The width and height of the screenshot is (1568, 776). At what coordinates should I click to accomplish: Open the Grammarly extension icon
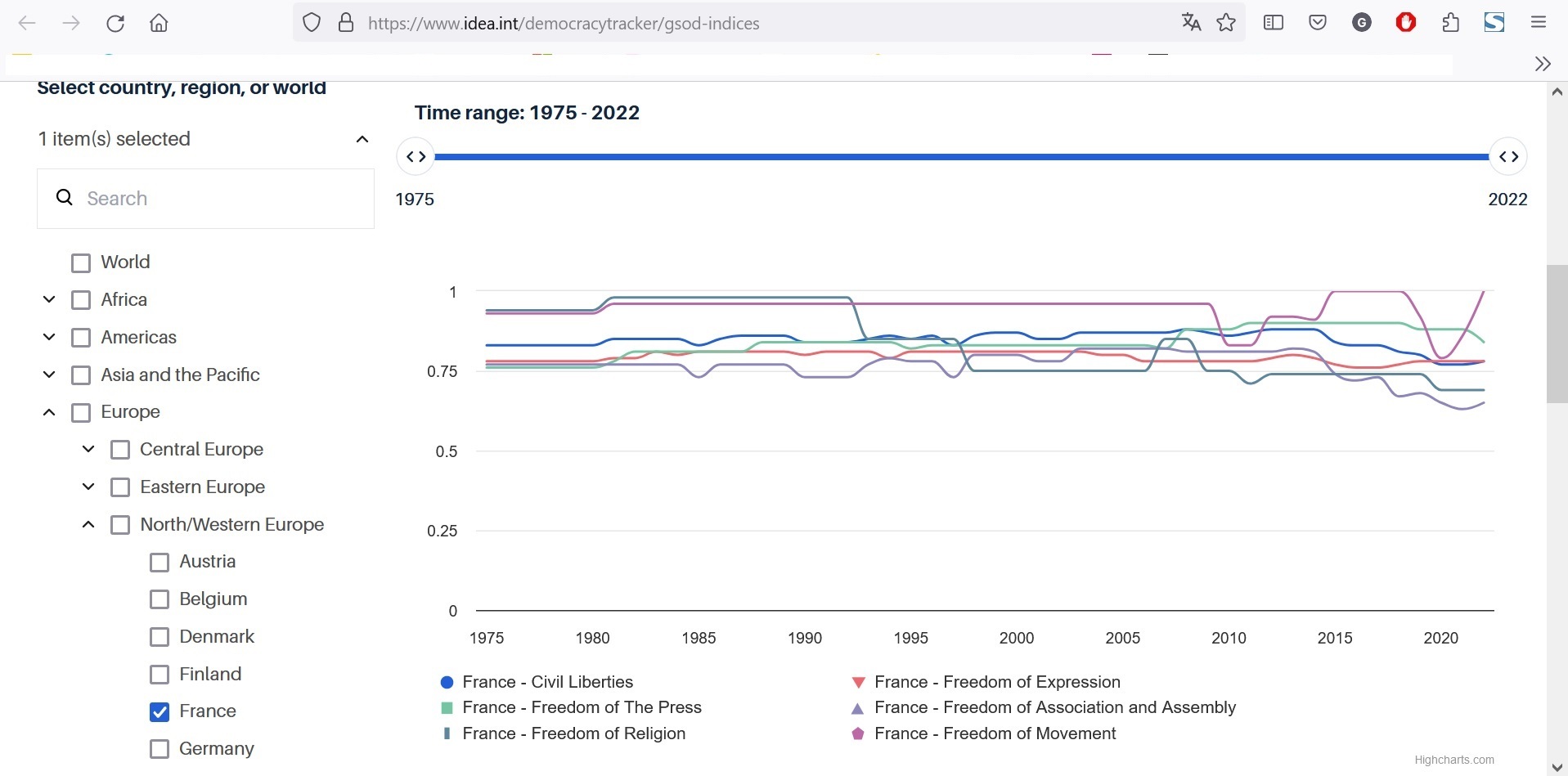1362,23
